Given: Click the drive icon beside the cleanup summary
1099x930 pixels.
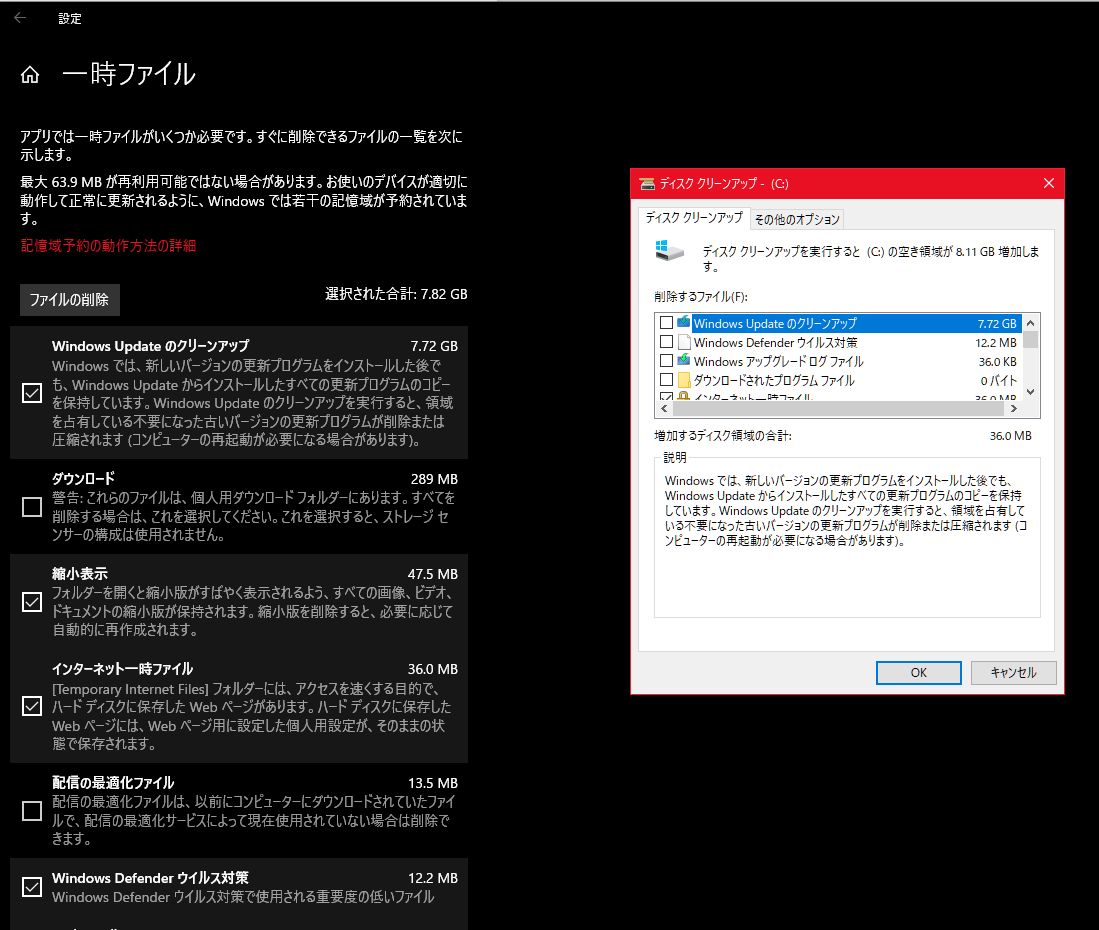Looking at the screenshot, I should coord(669,251).
